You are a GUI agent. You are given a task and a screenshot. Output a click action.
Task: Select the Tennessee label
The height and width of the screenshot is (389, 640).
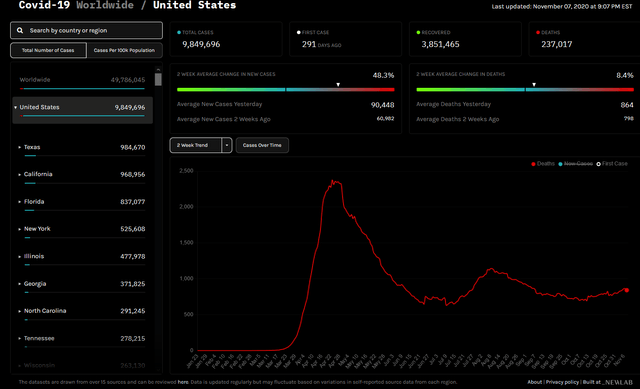point(39,338)
